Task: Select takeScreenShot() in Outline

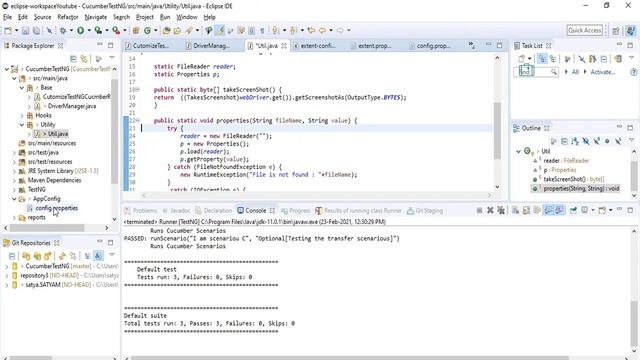Action: 573,179
